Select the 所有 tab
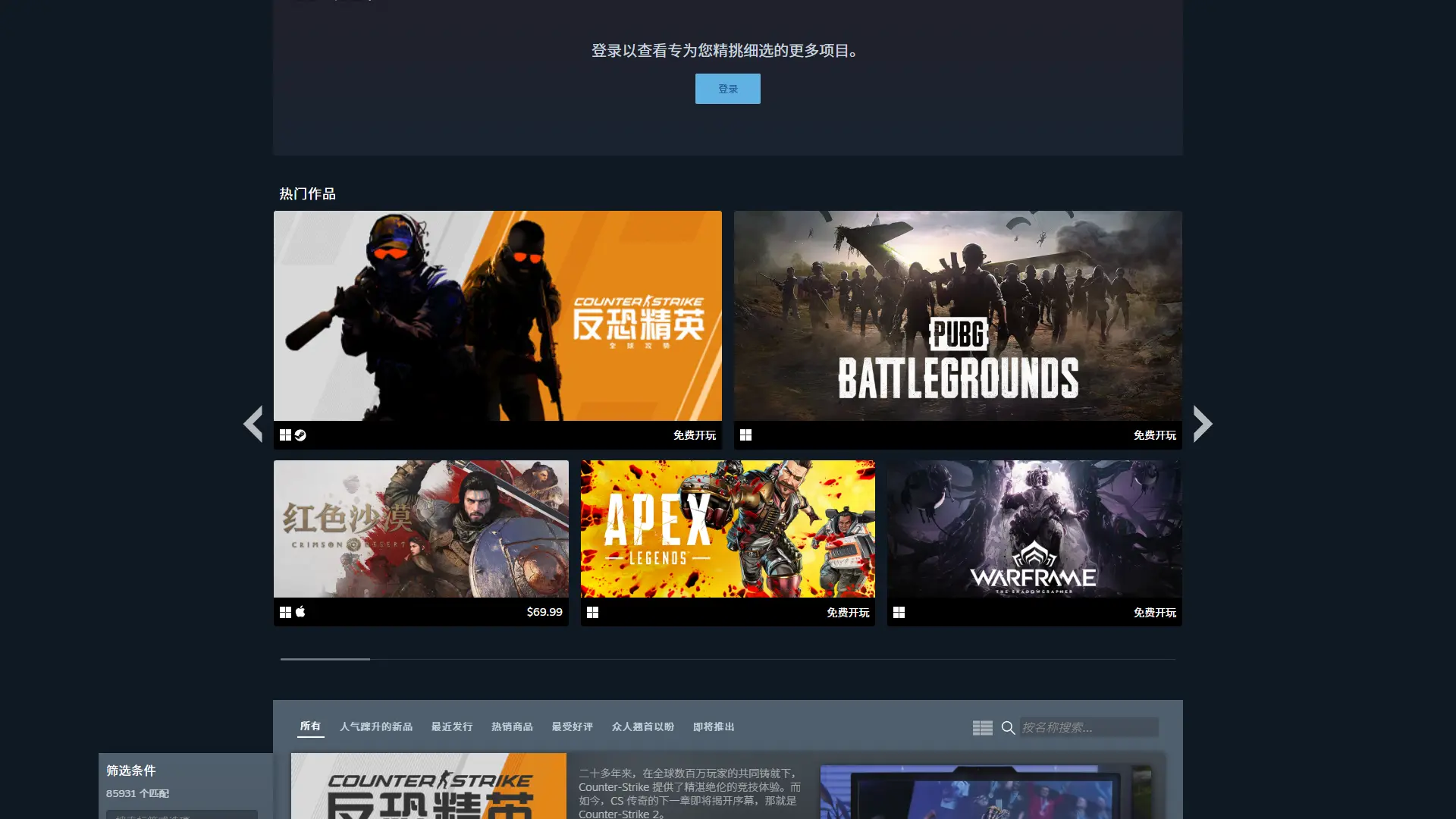The image size is (1456, 819). click(310, 726)
